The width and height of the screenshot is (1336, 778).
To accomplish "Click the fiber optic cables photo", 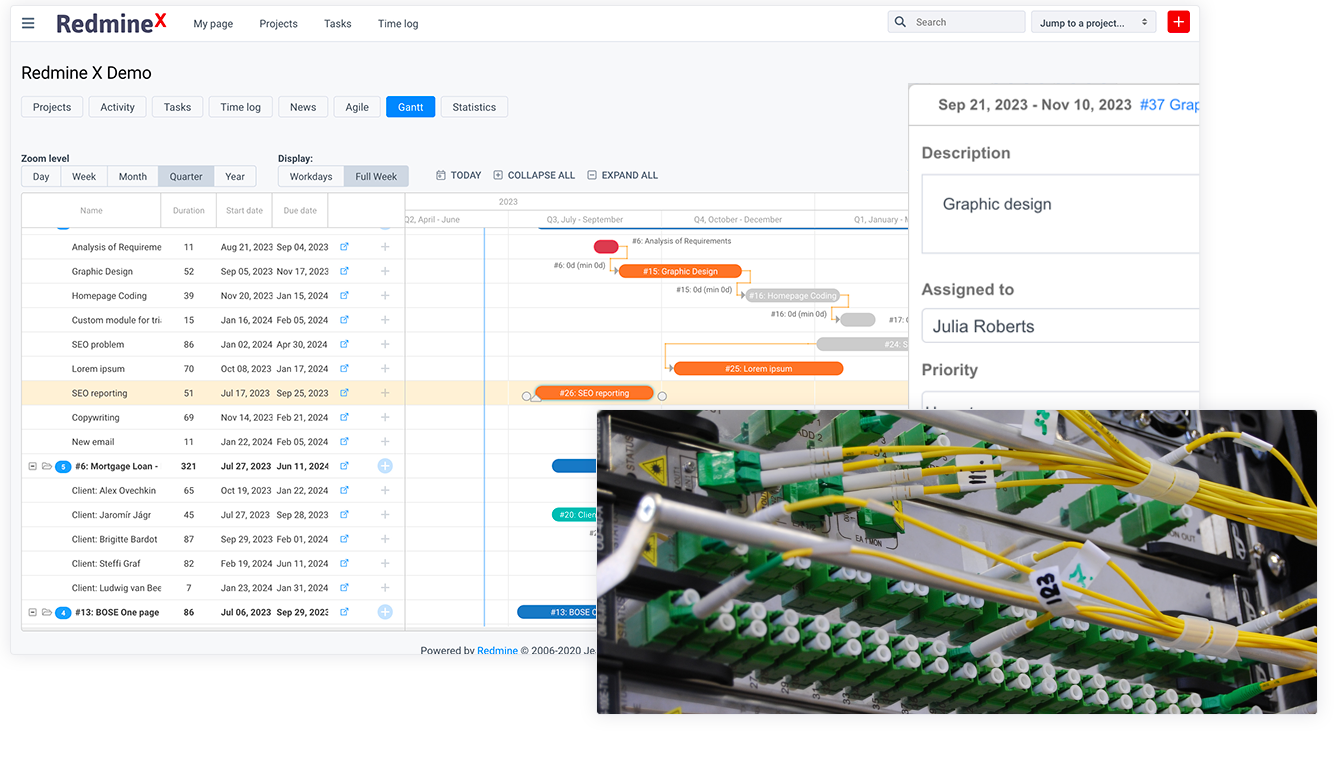I will click(957, 562).
